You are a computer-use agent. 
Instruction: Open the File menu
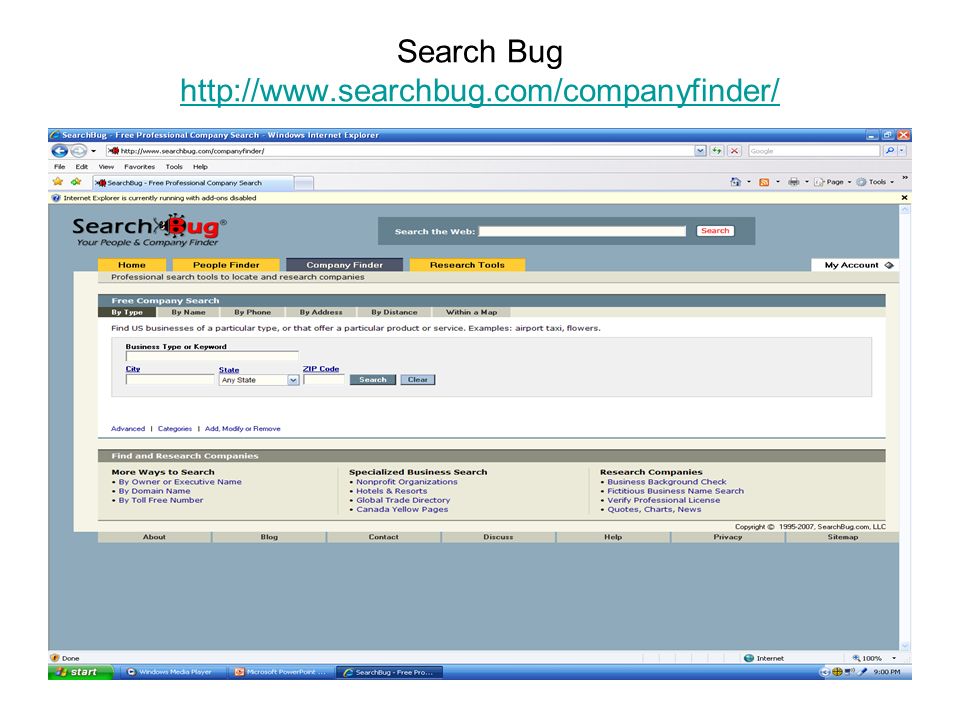point(59,167)
